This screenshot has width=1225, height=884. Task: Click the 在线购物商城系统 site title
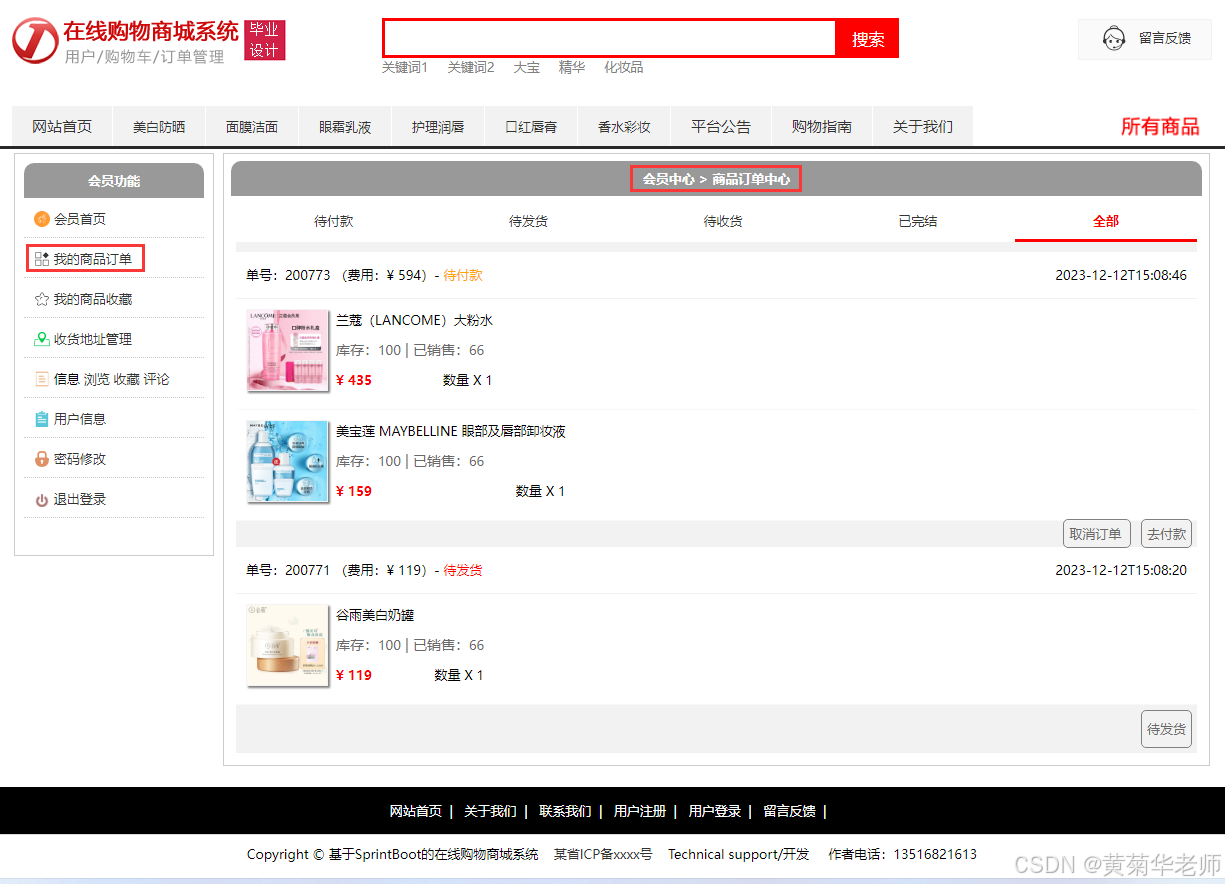151,30
